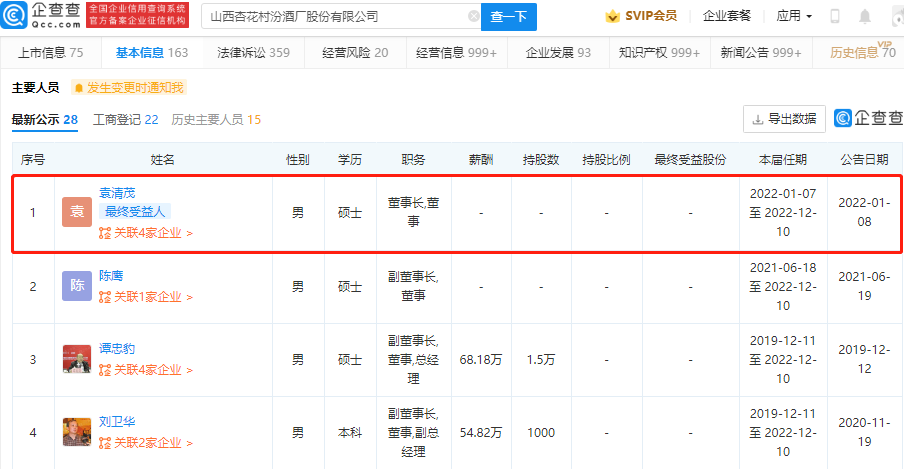Click announcement date 2021-06-19

click(x=864, y=286)
